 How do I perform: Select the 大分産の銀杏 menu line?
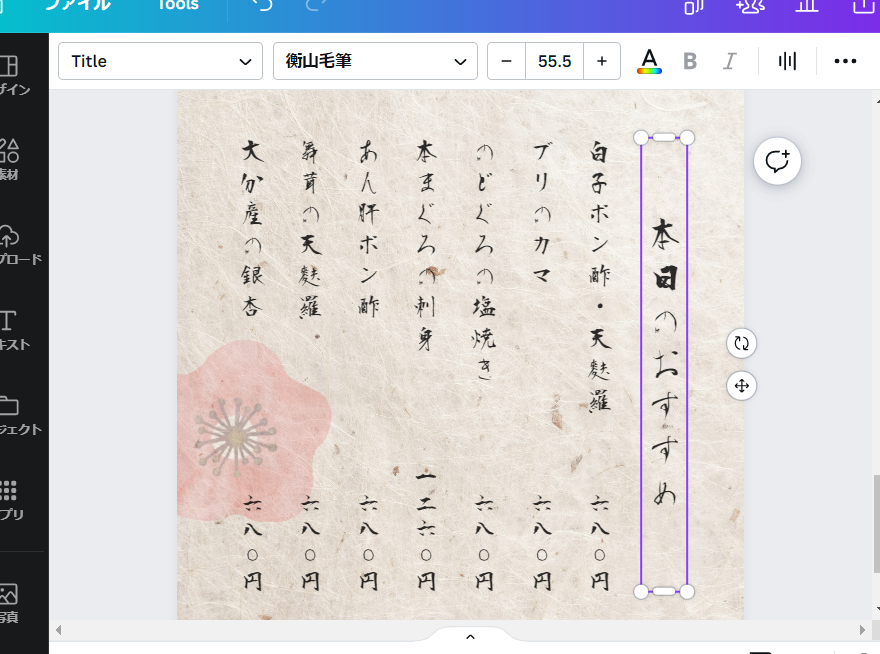pyautogui.click(x=253, y=229)
